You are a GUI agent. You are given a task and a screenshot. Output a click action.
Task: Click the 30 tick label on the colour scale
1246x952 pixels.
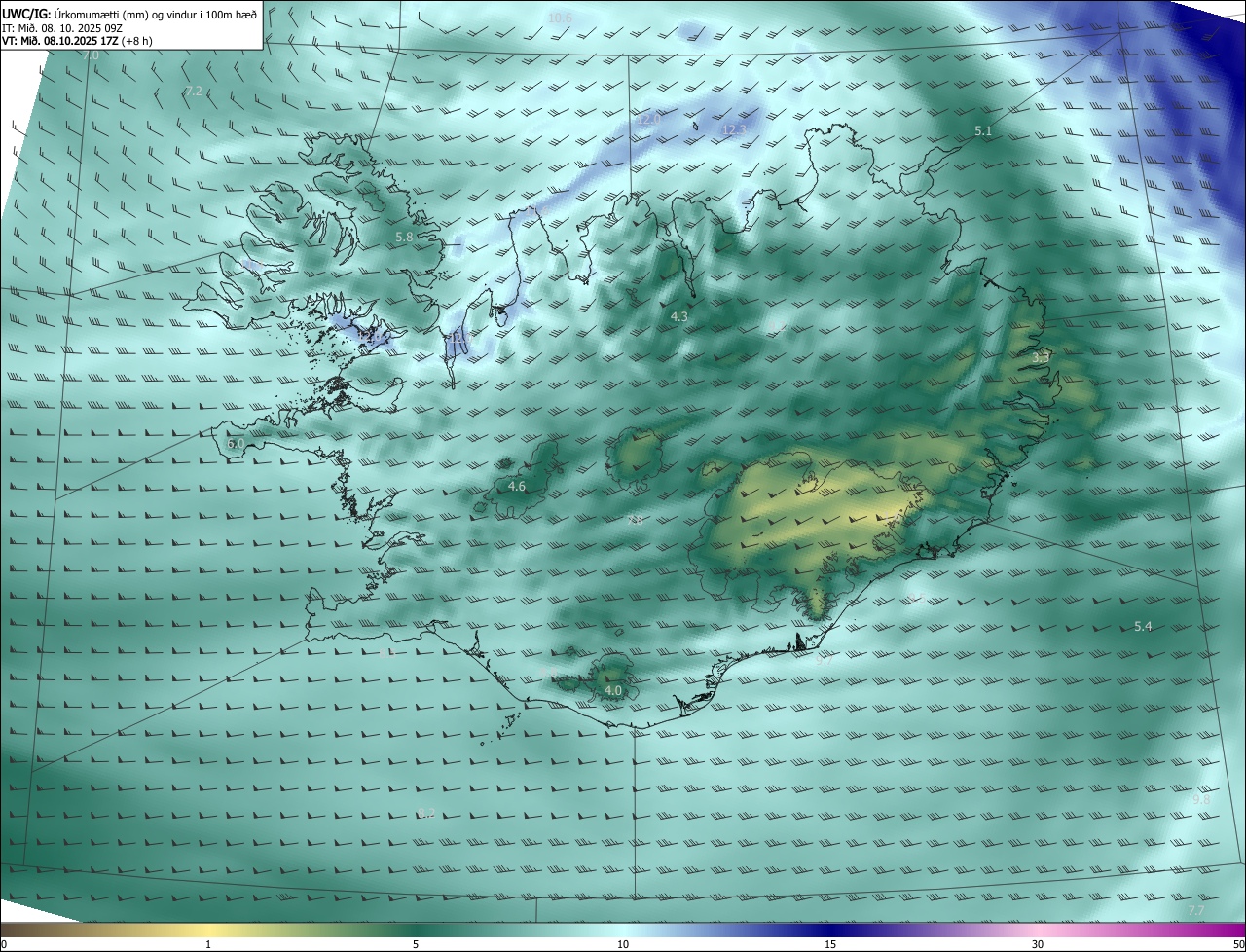coord(1038,944)
